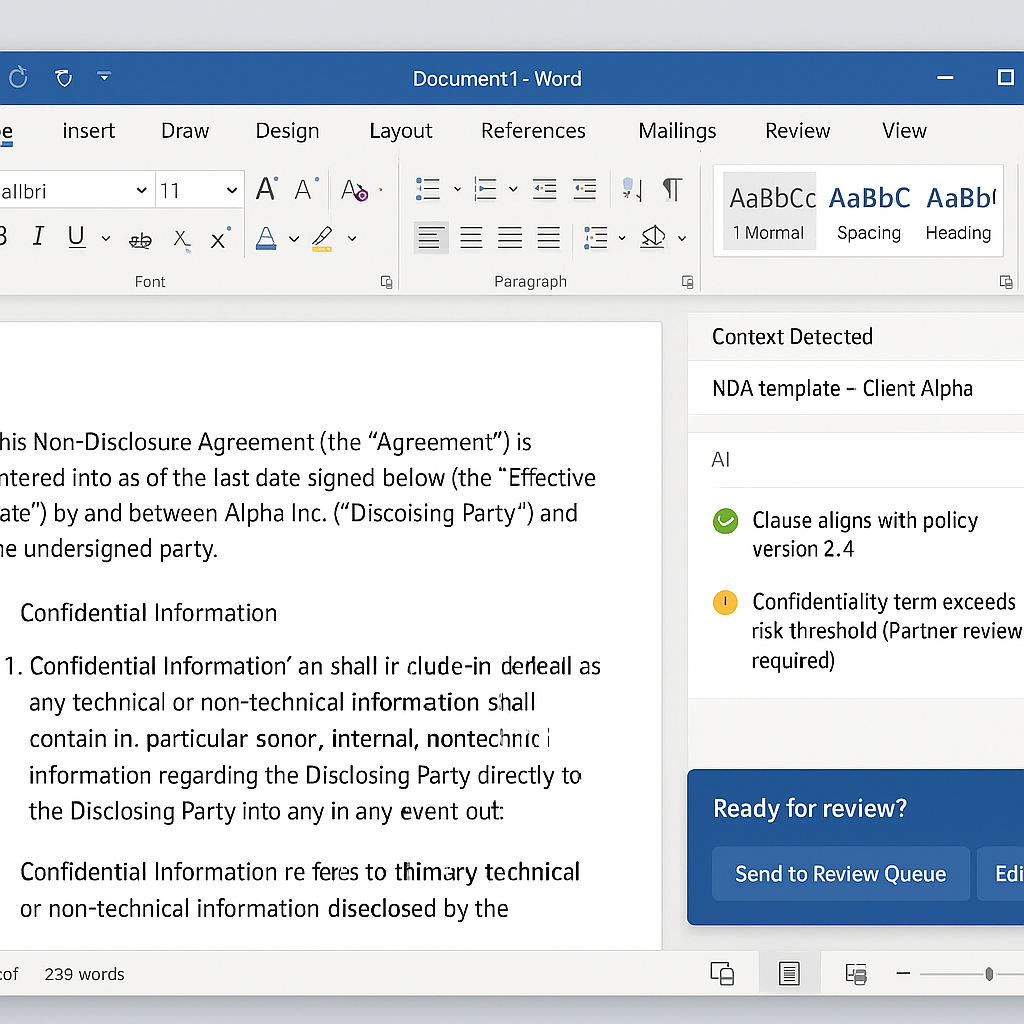The height and width of the screenshot is (1024, 1024).
Task: Toggle paragraph marks pilcrow button
Action: pos(673,189)
